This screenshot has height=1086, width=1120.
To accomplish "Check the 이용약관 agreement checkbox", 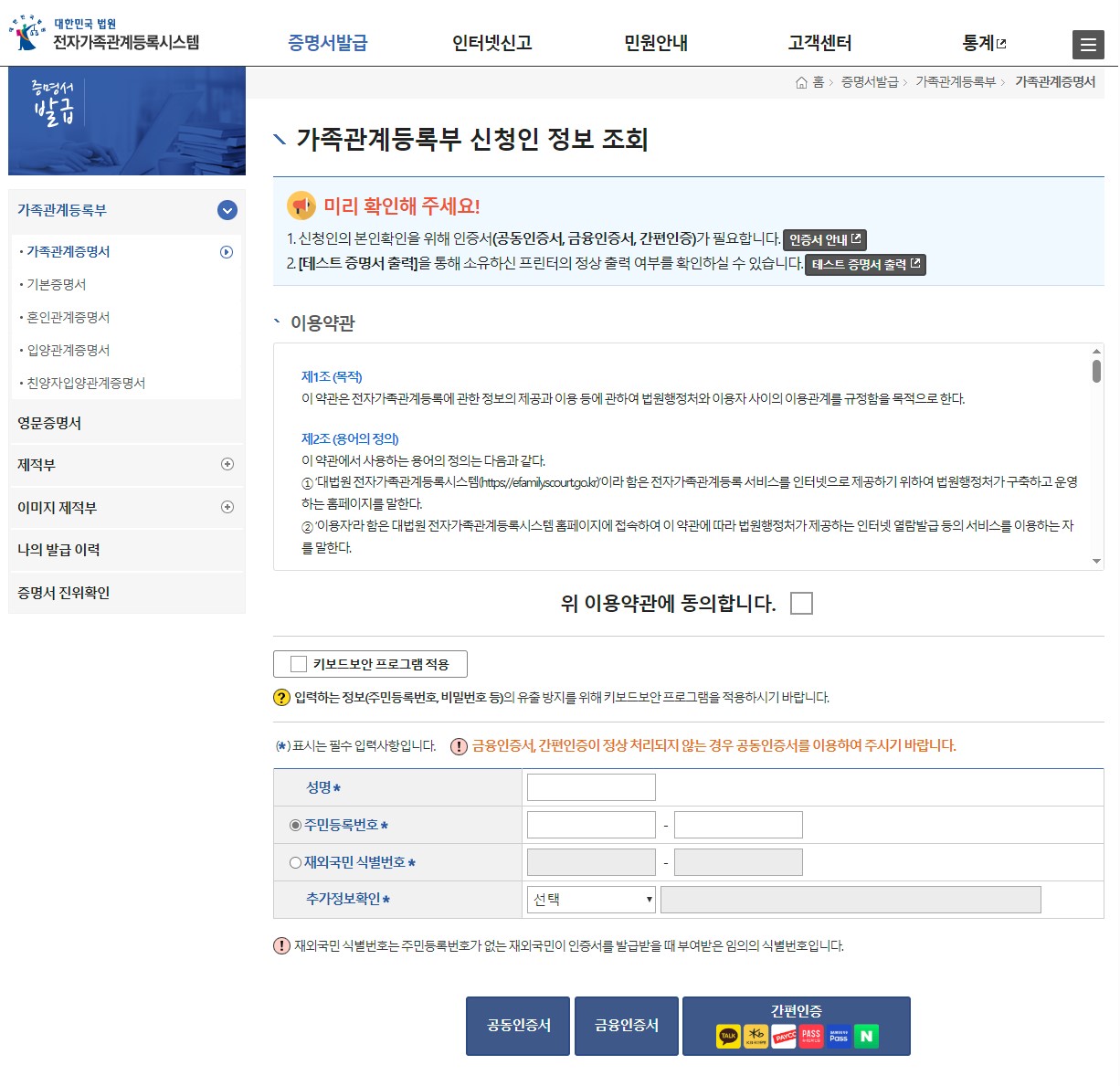I will tap(802, 603).
